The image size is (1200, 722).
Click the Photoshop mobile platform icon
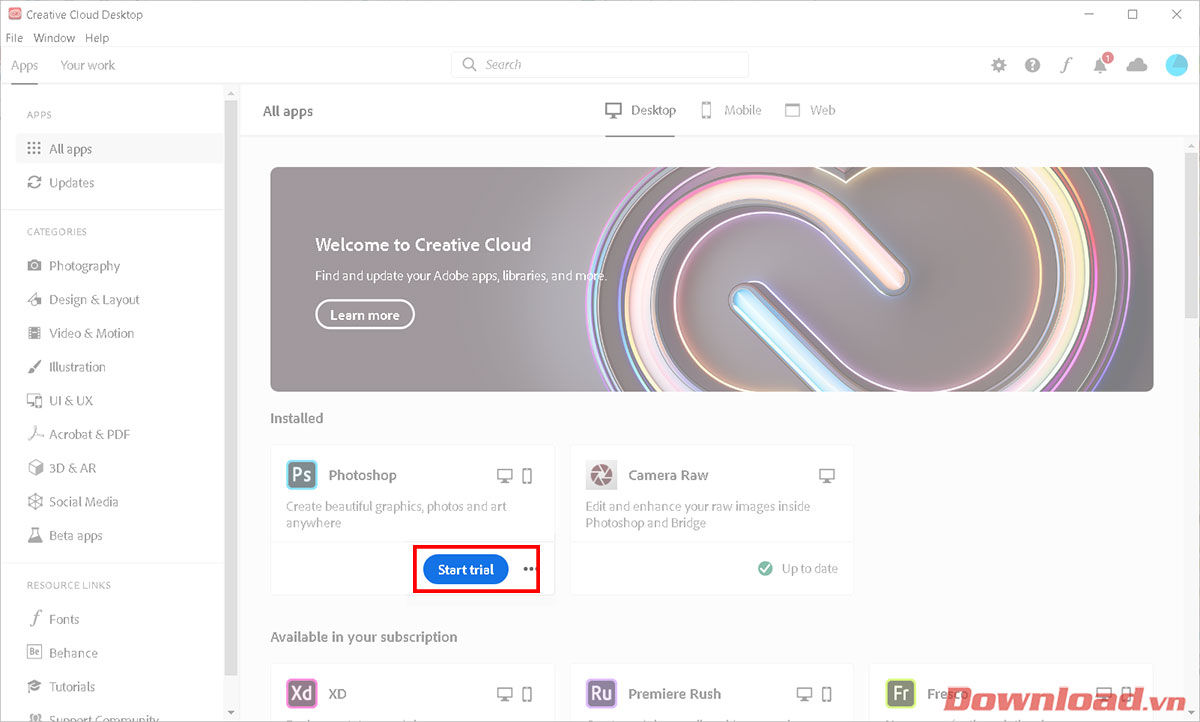point(528,475)
